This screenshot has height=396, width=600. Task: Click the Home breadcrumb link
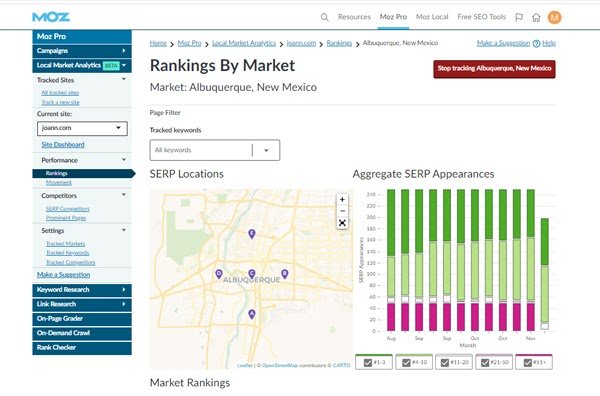click(x=158, y=43)
